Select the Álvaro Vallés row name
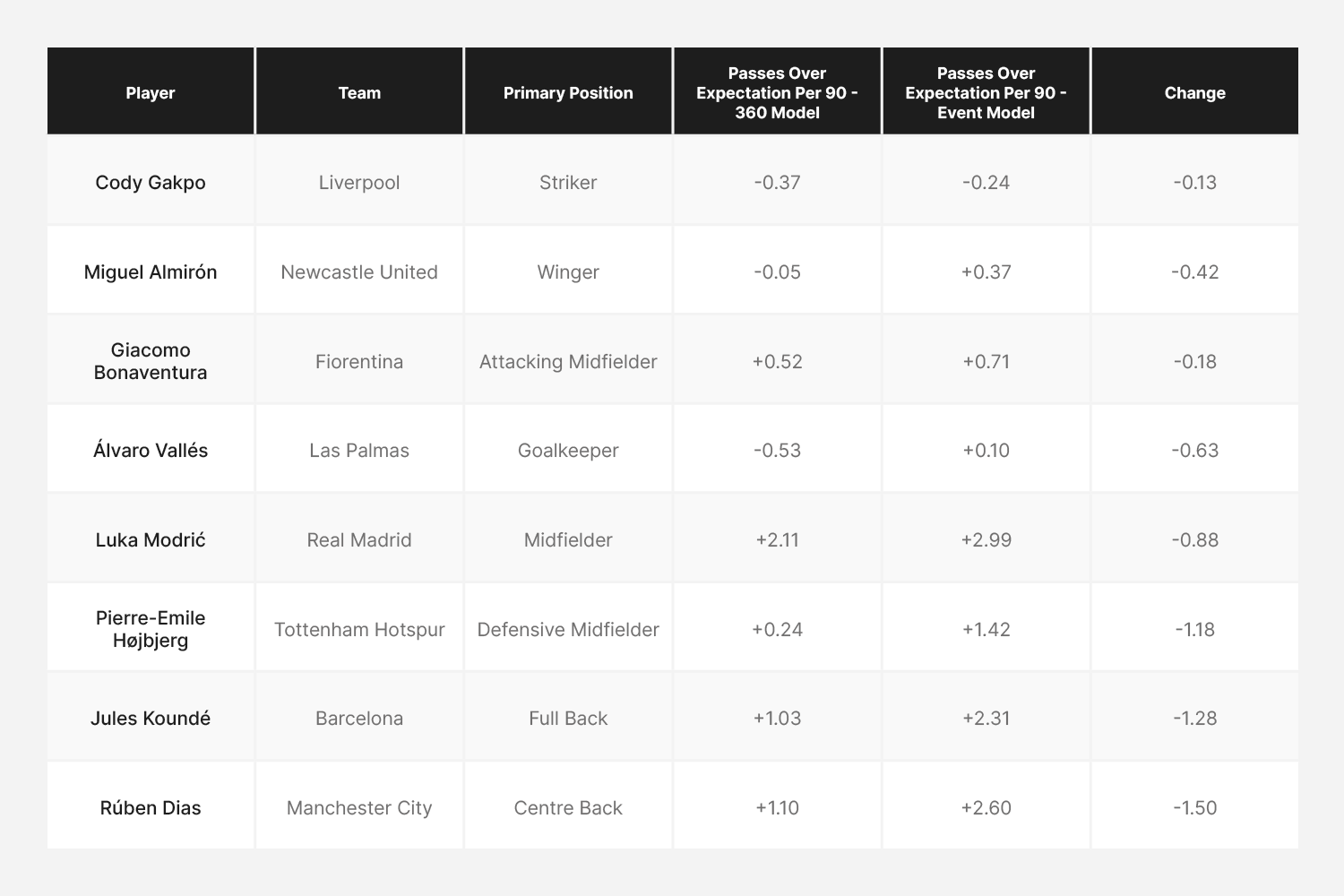1344x896 pixels. tap(151, 450)
